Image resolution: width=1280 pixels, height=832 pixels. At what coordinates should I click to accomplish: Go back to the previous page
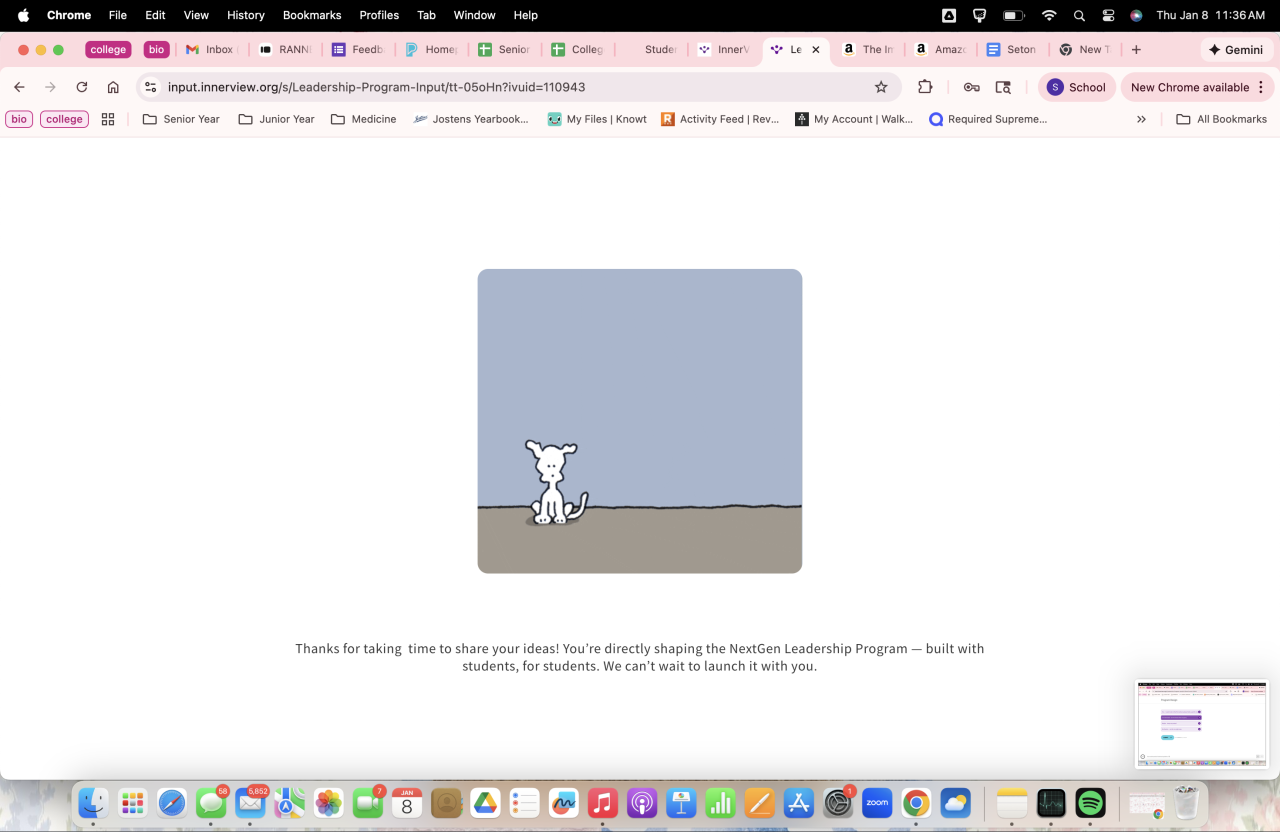[19, 87]
